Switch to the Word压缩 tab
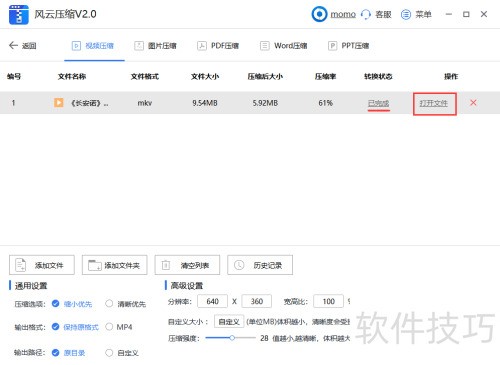Image resolution: width=500 pixels, height=365 pixels. click(x=284, y=46)
